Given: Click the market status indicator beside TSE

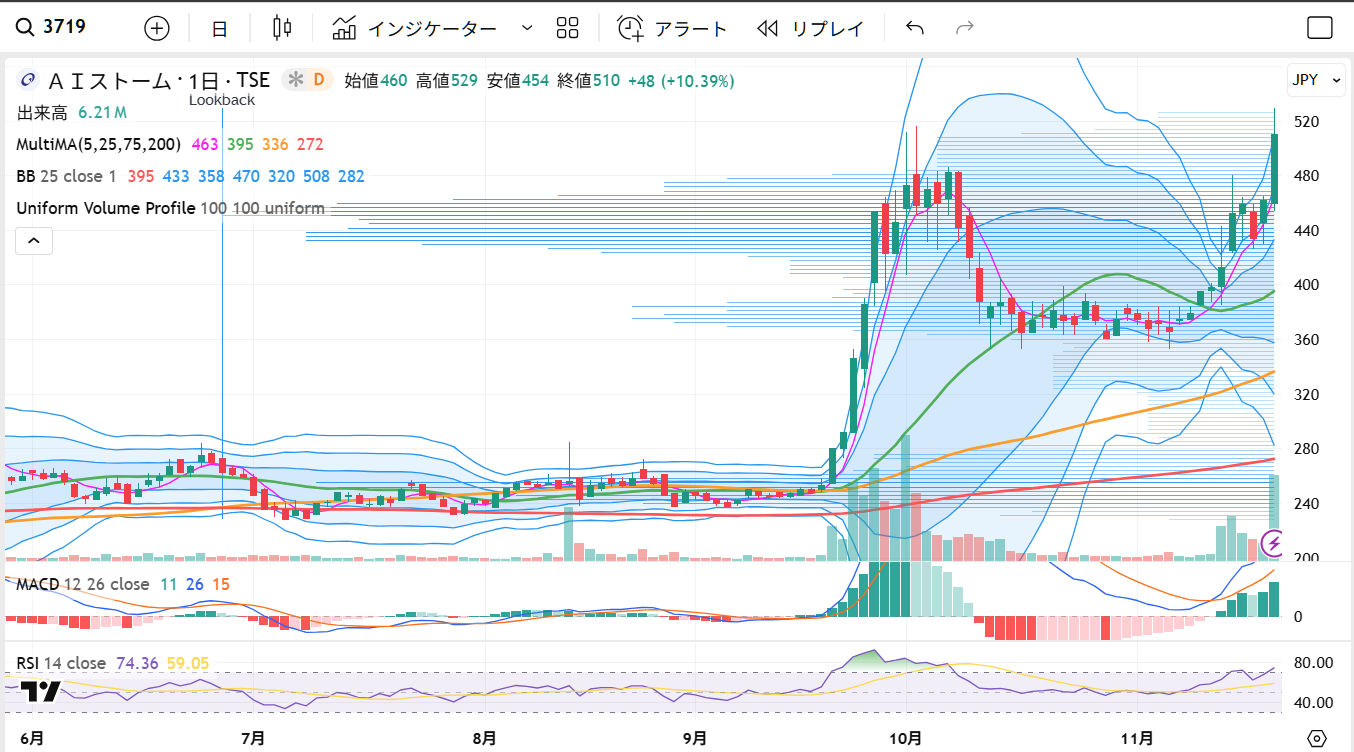Looking at the screenshot, I should point(295,80).
